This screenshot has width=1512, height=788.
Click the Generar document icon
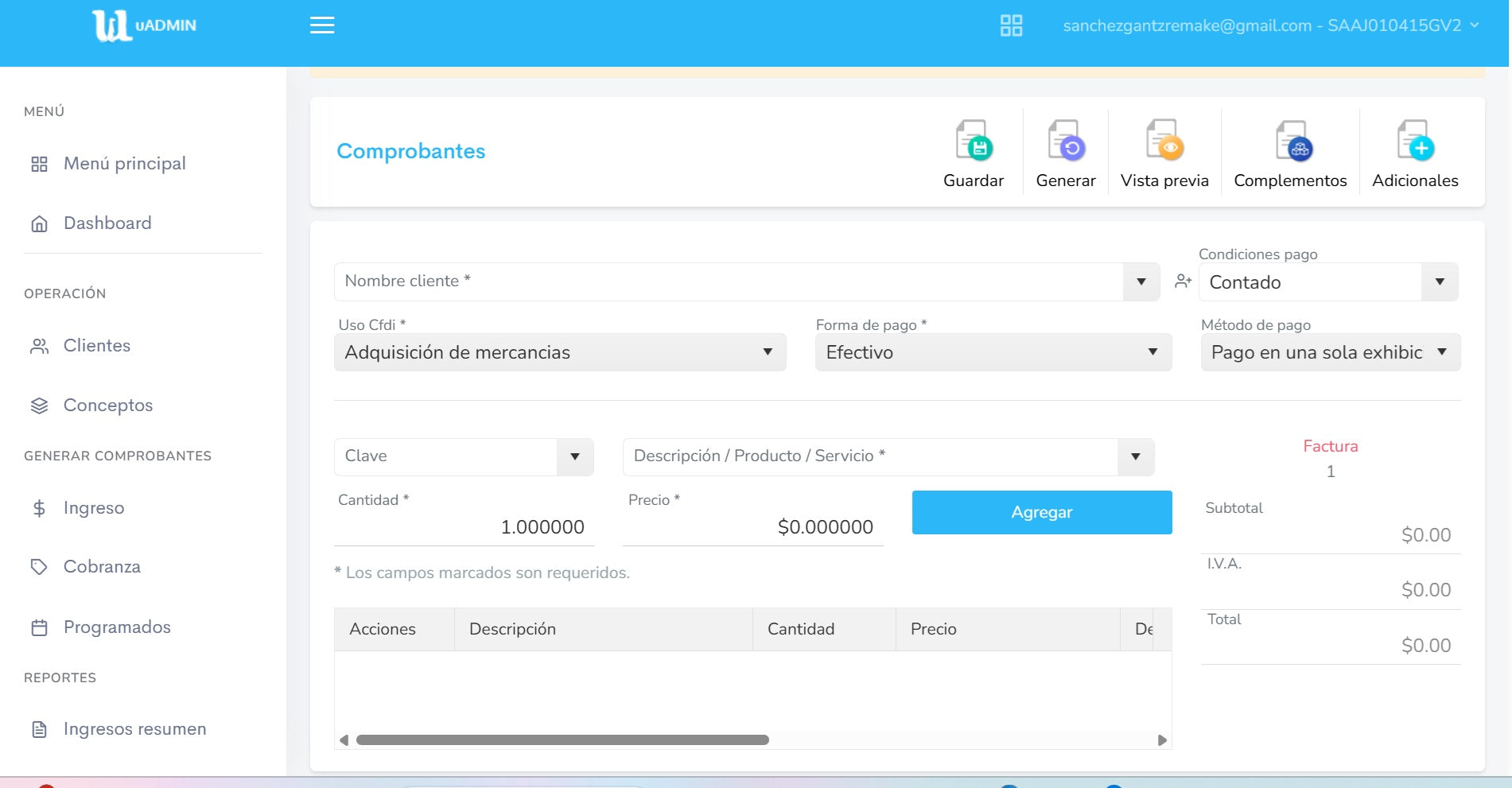point(1066,141)
